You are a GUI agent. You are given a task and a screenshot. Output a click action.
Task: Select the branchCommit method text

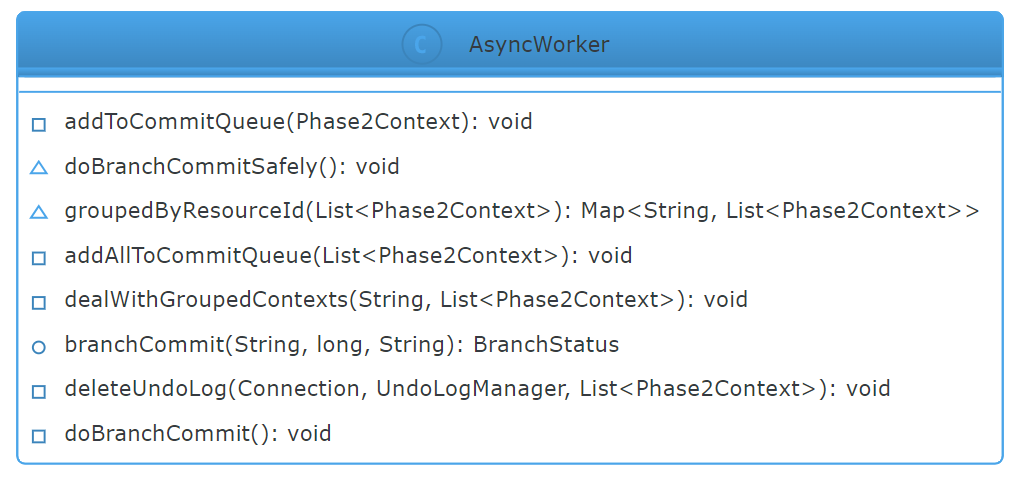[342, 345]
